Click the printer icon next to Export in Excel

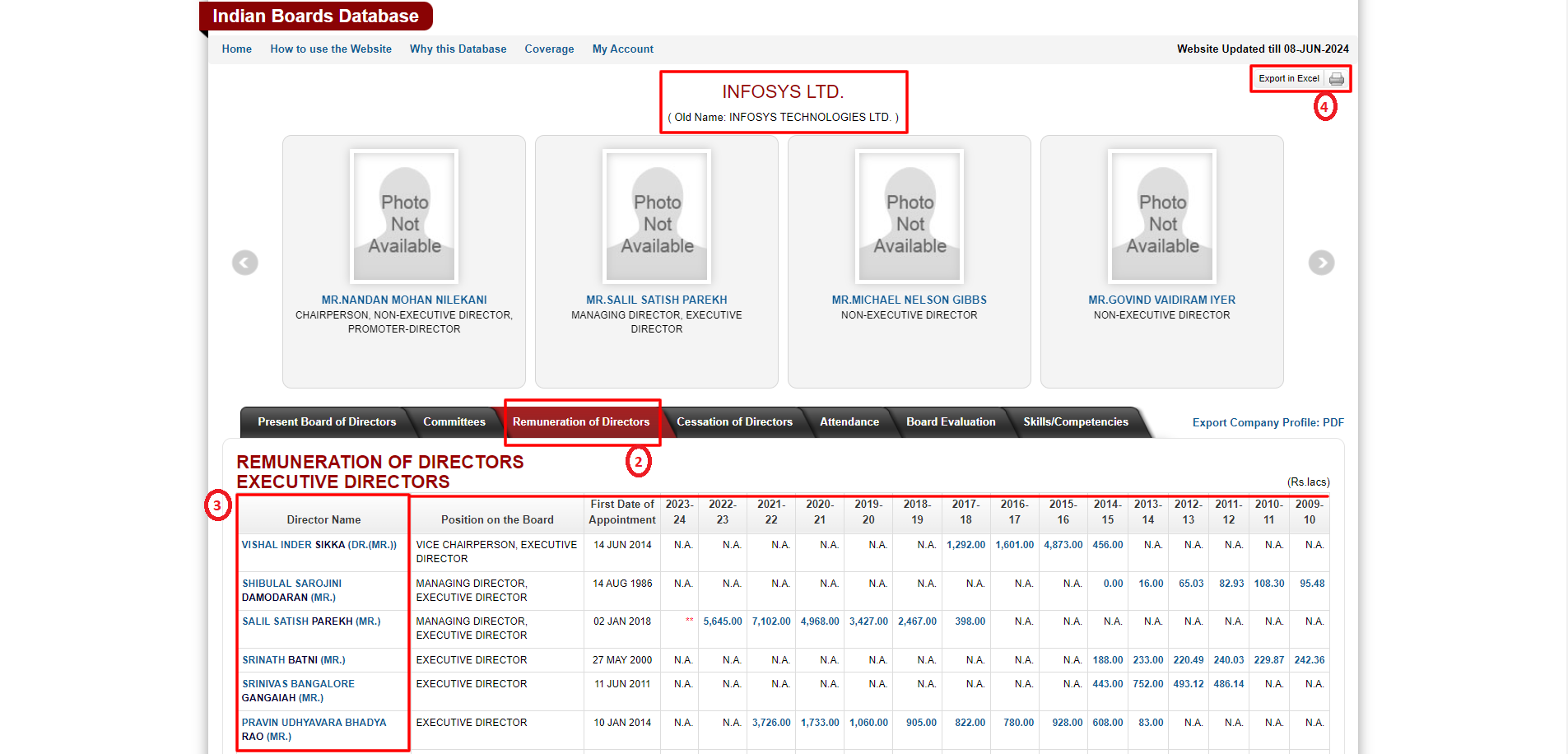pyautogui.click(x=1336, y=79)
